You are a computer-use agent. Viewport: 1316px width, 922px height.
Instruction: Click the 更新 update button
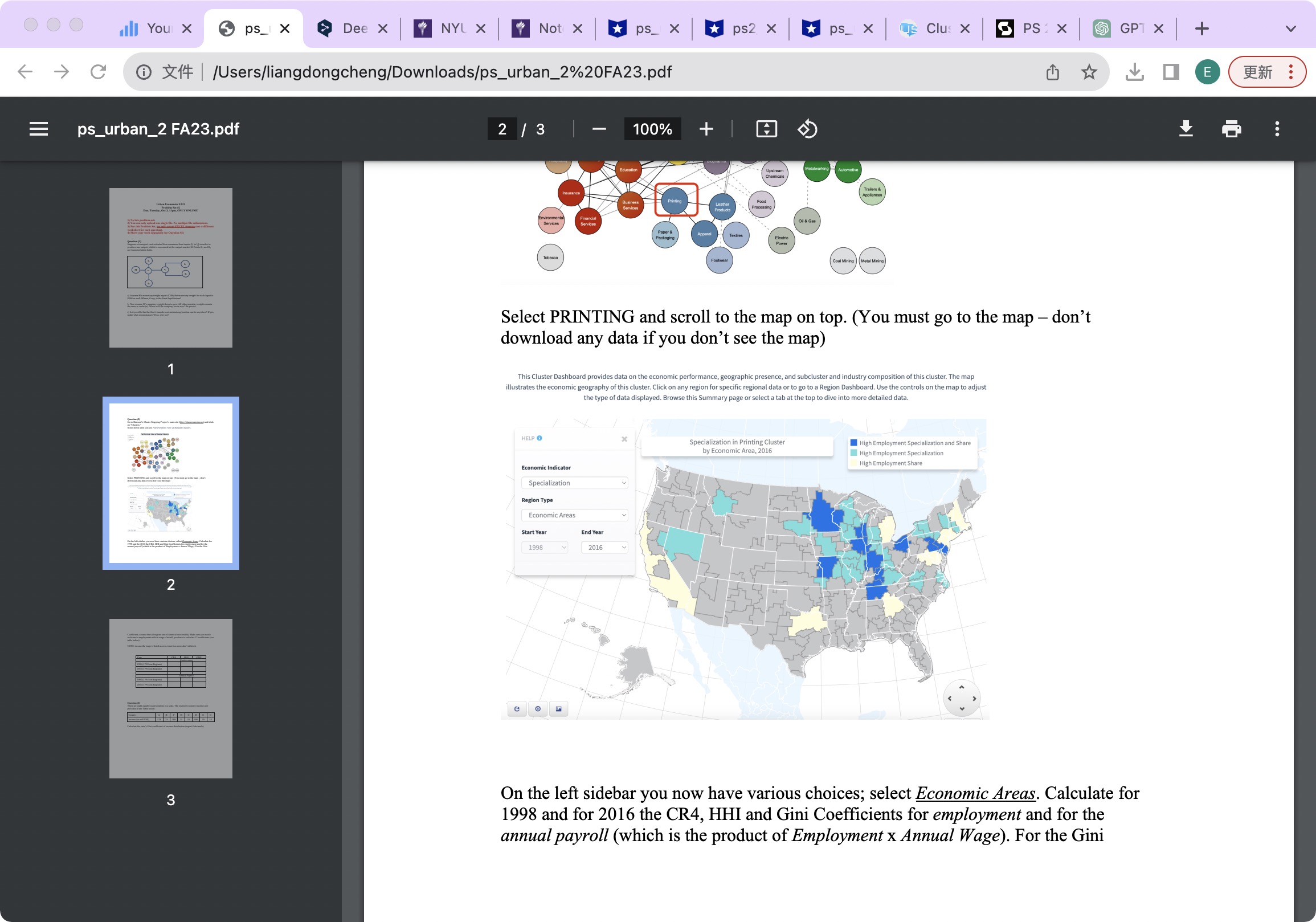(1266, 72)
